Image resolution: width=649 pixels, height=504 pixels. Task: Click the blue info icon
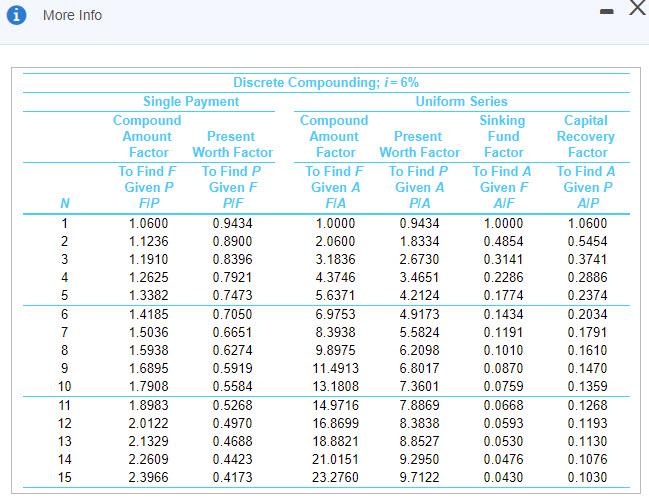[x=17, y=15]
